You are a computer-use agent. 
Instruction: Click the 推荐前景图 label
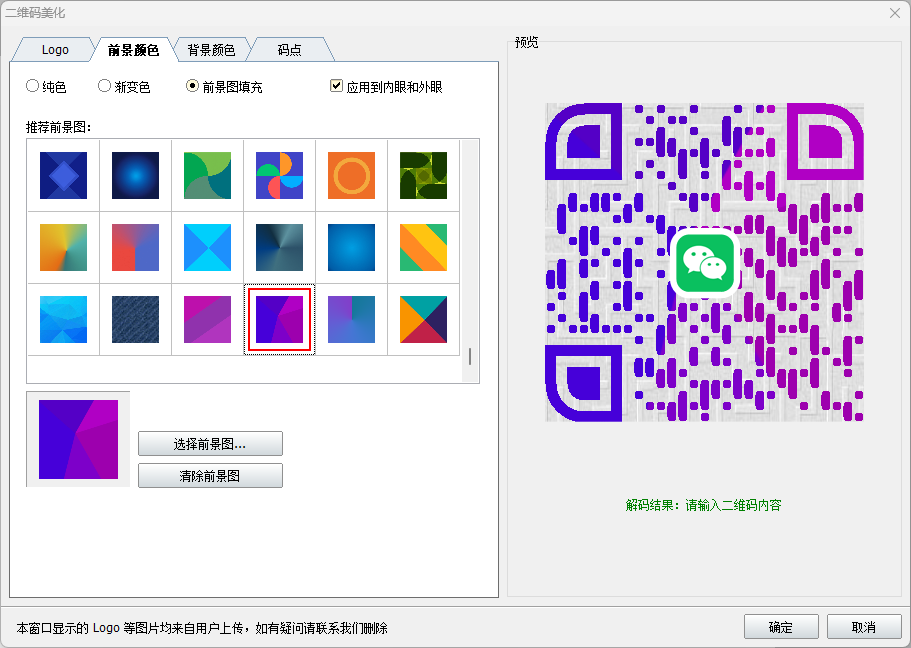click(x=59, y=127)
